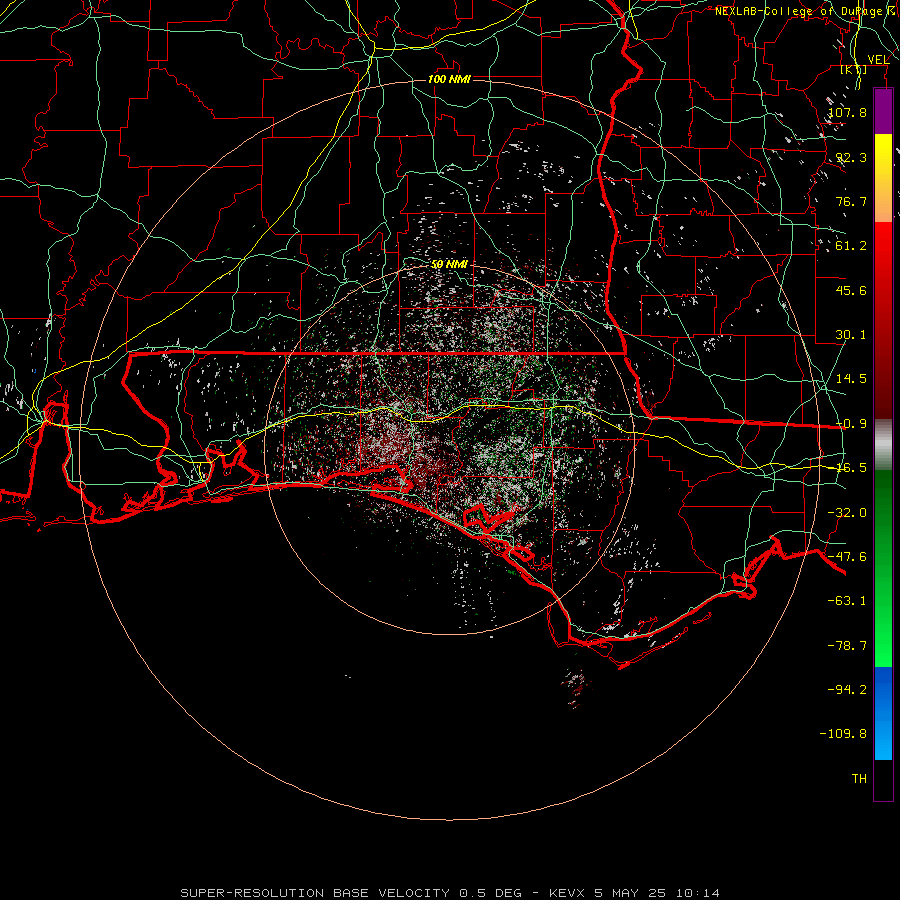The image size is (900, 900).
Task: Click the -47.6 legend value
Action: (x=847, y=557)
